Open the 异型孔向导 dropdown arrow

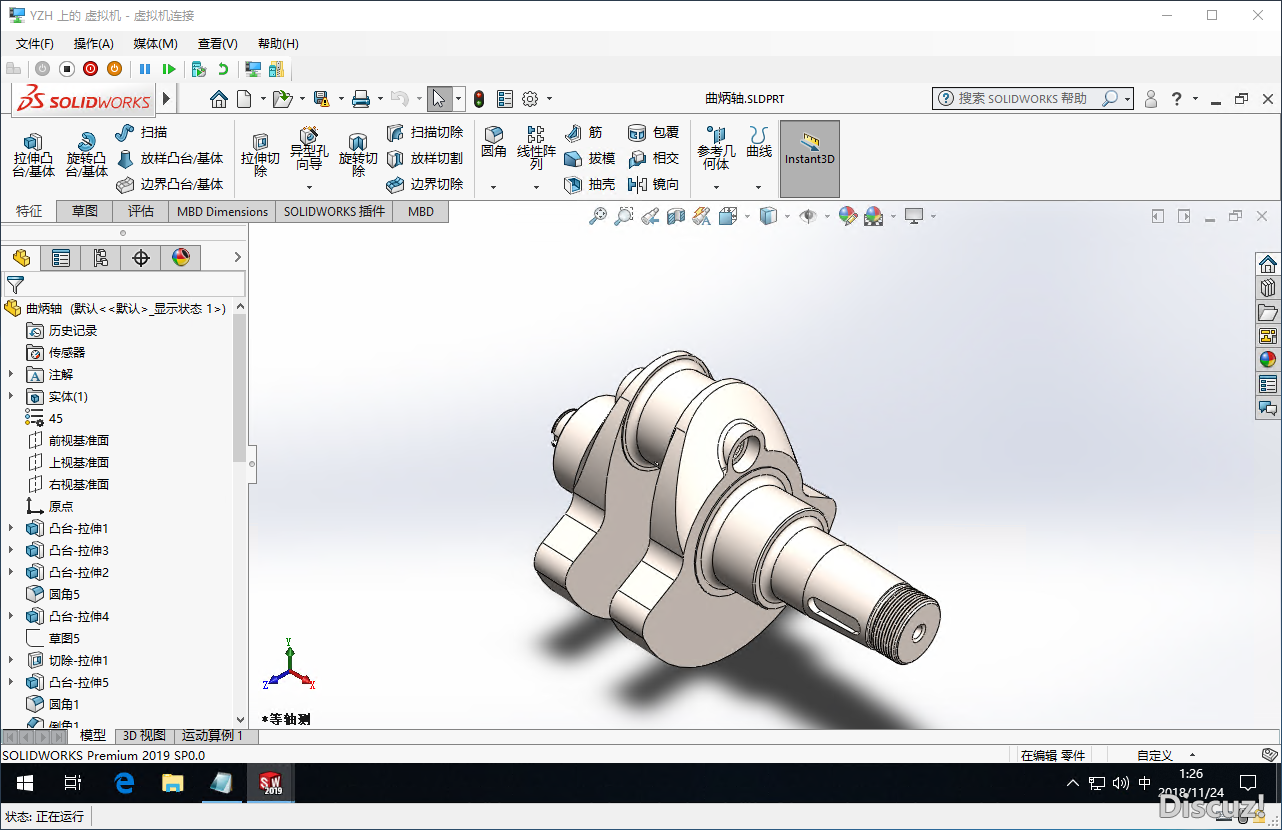click(x=309, y=187)
